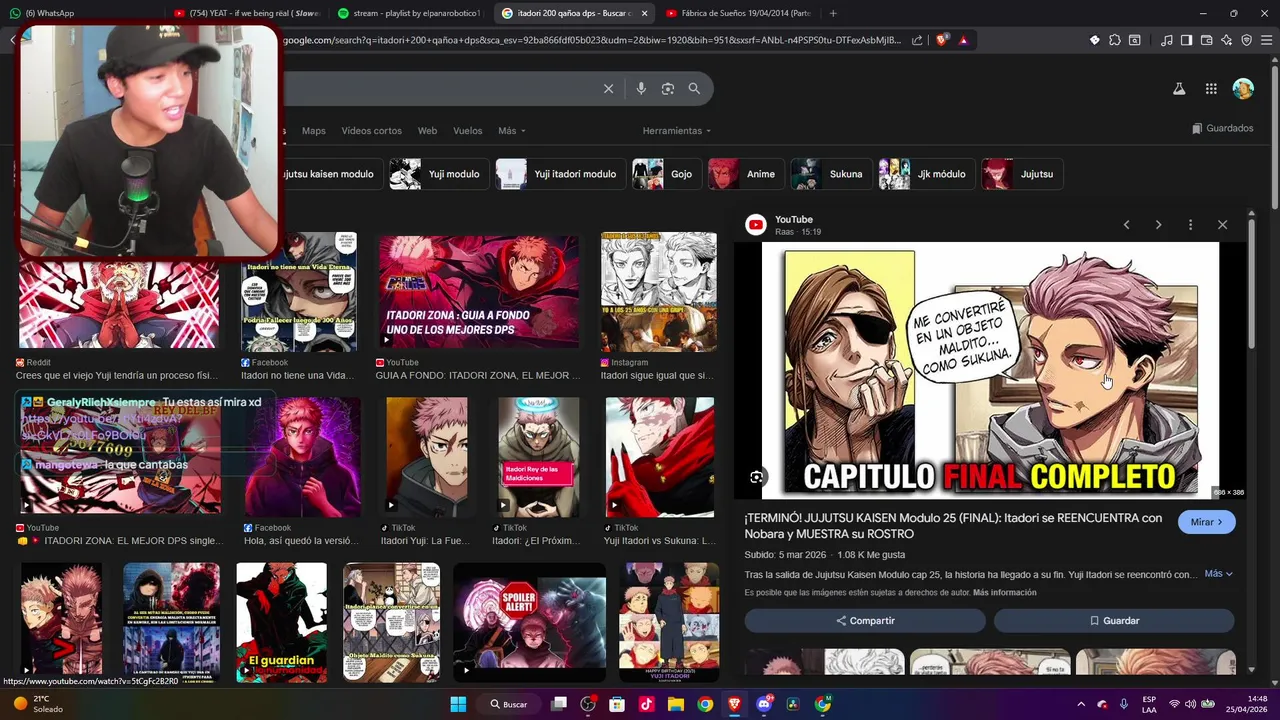Viewport: 1280px width, 720px height.
Task: Close the image preview panel
Action: (x=1222, y=225)
